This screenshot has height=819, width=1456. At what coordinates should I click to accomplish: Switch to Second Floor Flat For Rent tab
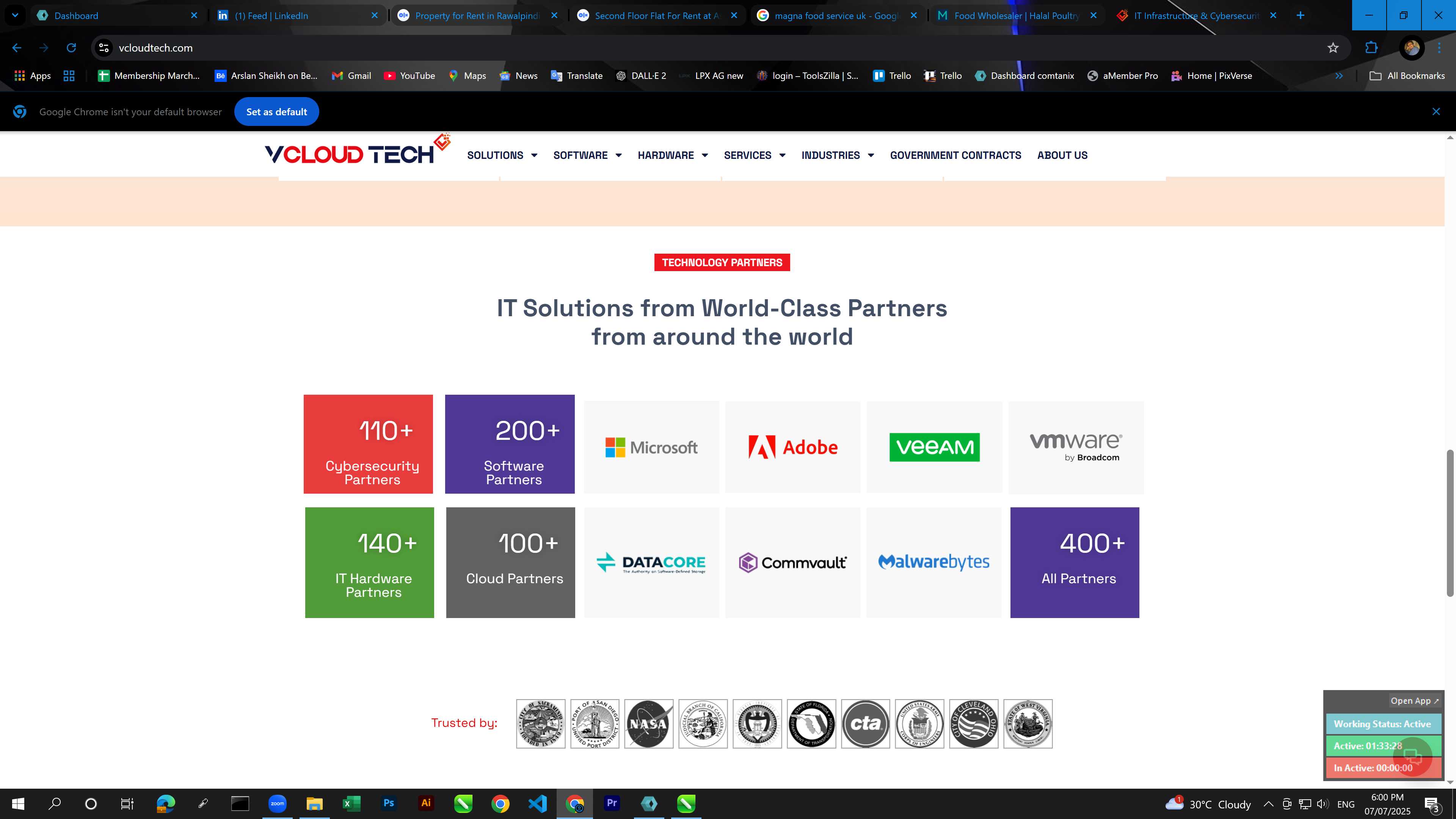[x=657, y=15]
